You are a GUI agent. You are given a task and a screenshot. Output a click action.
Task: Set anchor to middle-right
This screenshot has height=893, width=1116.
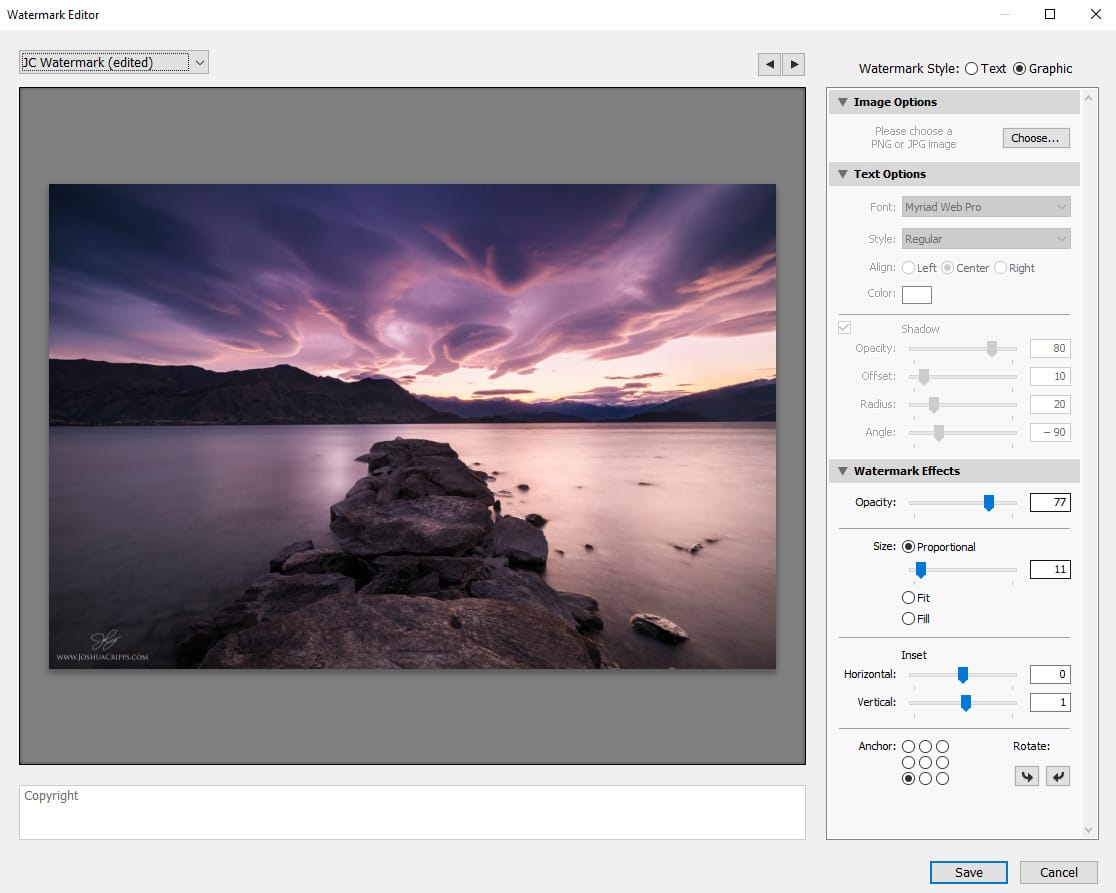click(x=942, y=762)
